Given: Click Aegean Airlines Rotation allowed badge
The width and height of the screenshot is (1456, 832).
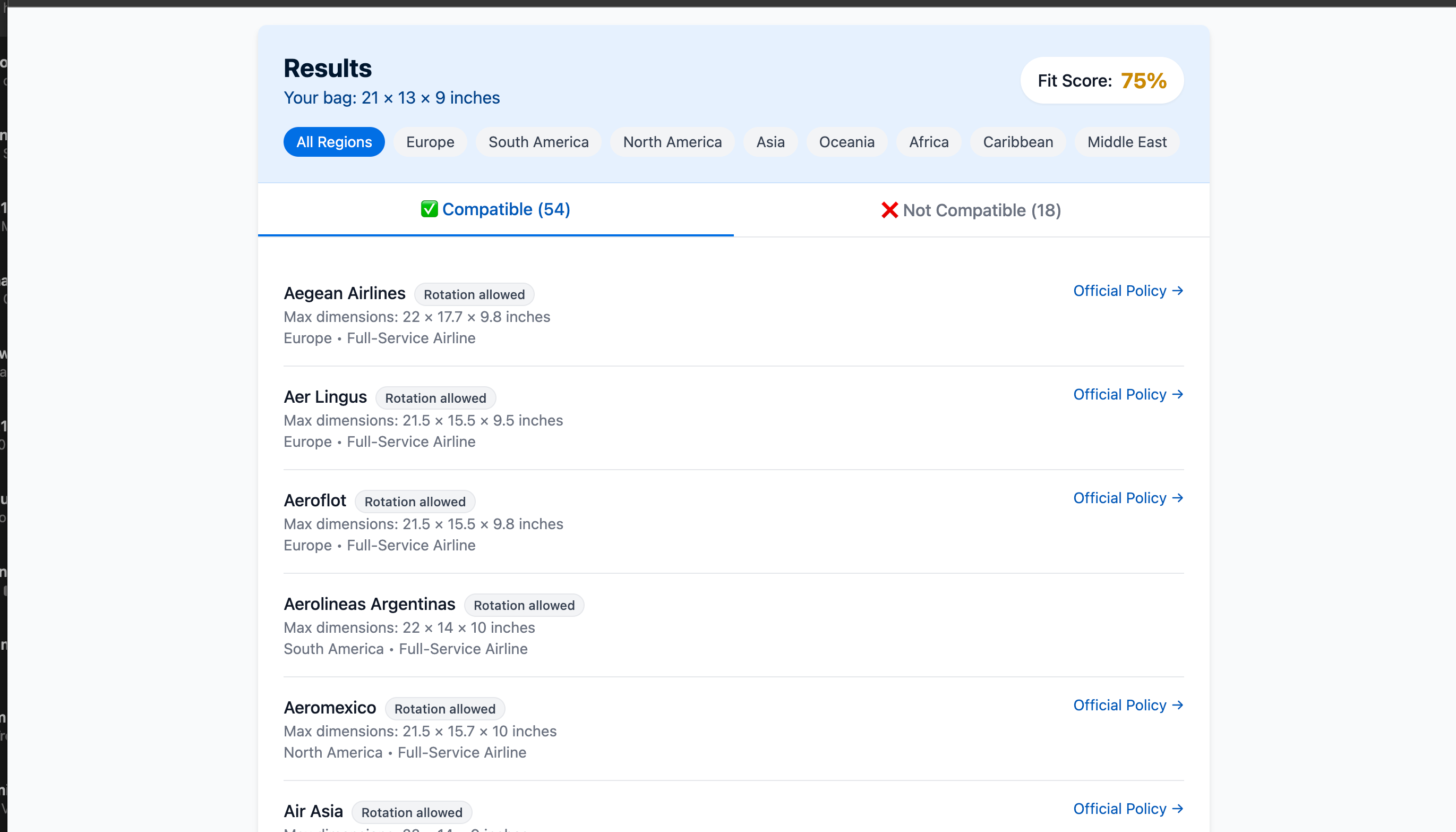Looking at the screenshot, I should (474, 294).
